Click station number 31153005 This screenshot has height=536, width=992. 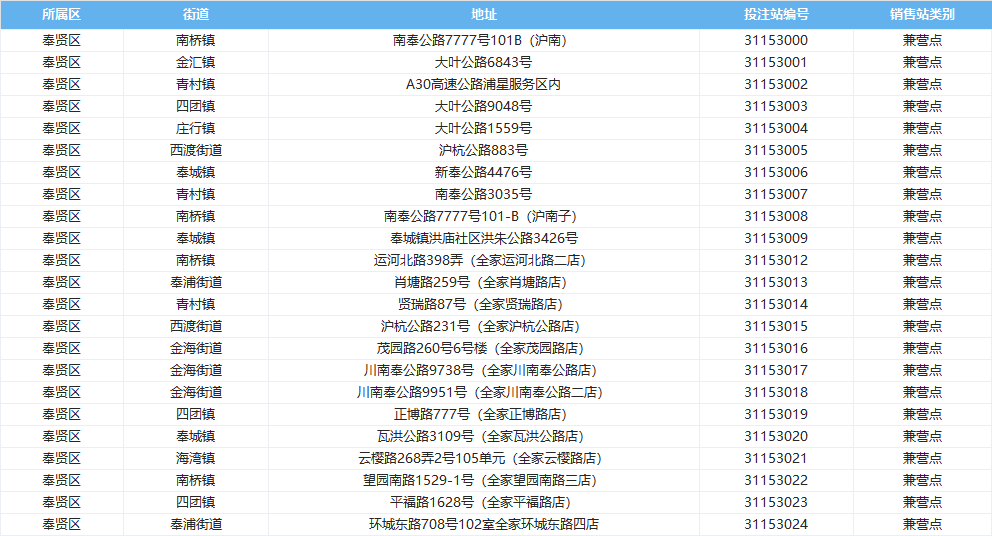[x=776, y=151]
